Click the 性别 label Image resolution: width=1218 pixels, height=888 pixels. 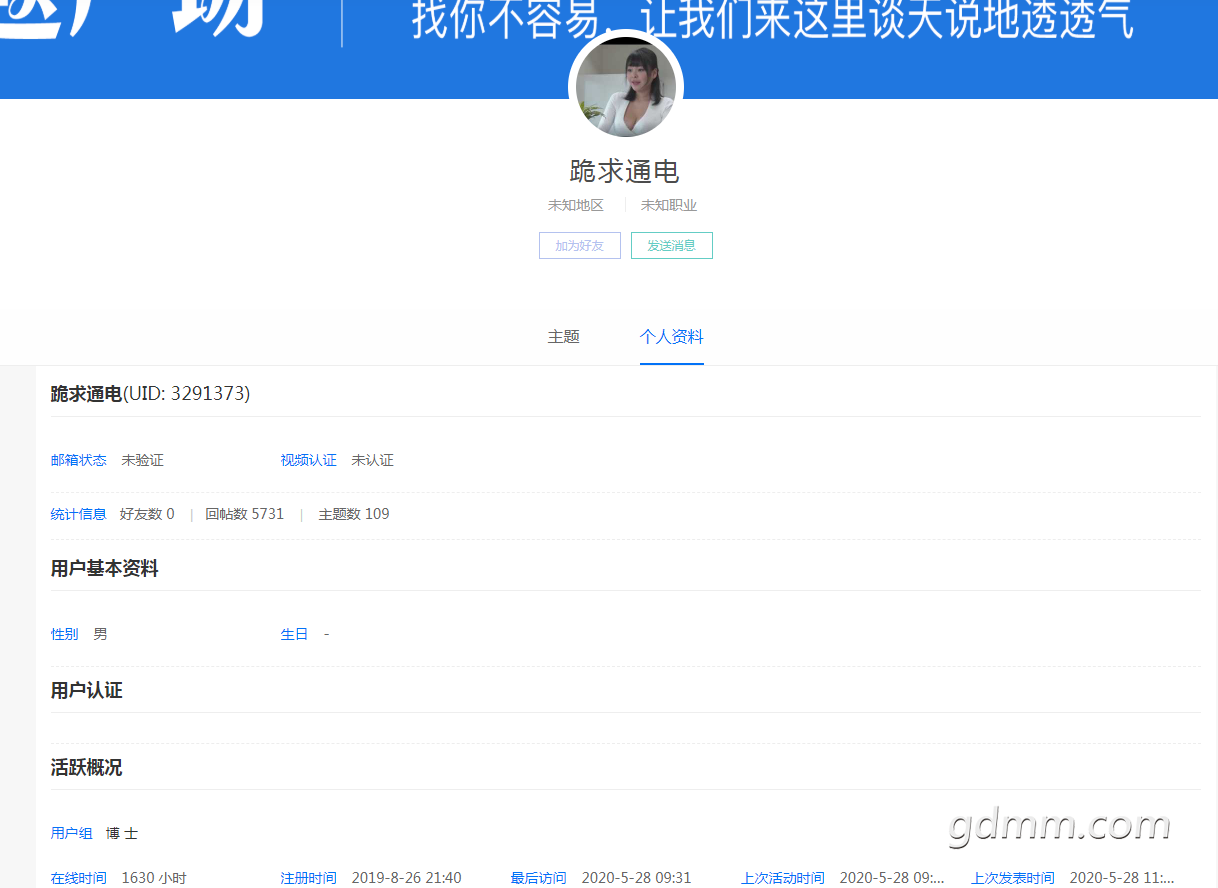tap(65, 634)
